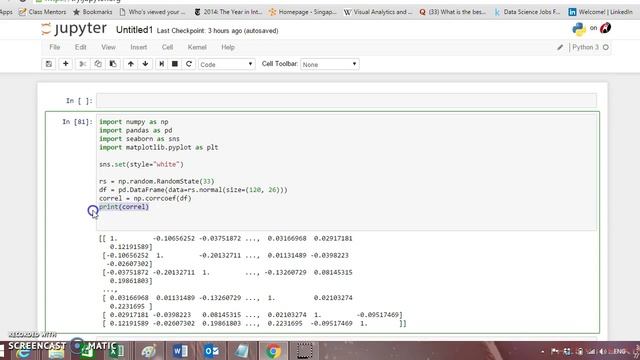Open the Cell menu
Viewport: 640px width, 360px height.
pyautogui.click(x=167, y=47)
